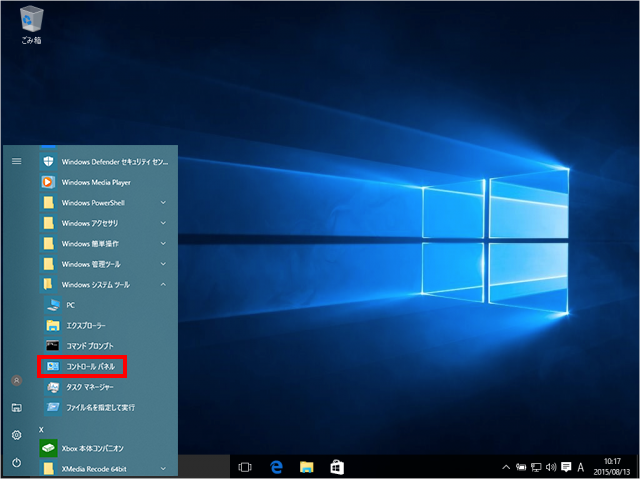
Task: Open the Action Center notification icon
Action: tap(566, 467)
